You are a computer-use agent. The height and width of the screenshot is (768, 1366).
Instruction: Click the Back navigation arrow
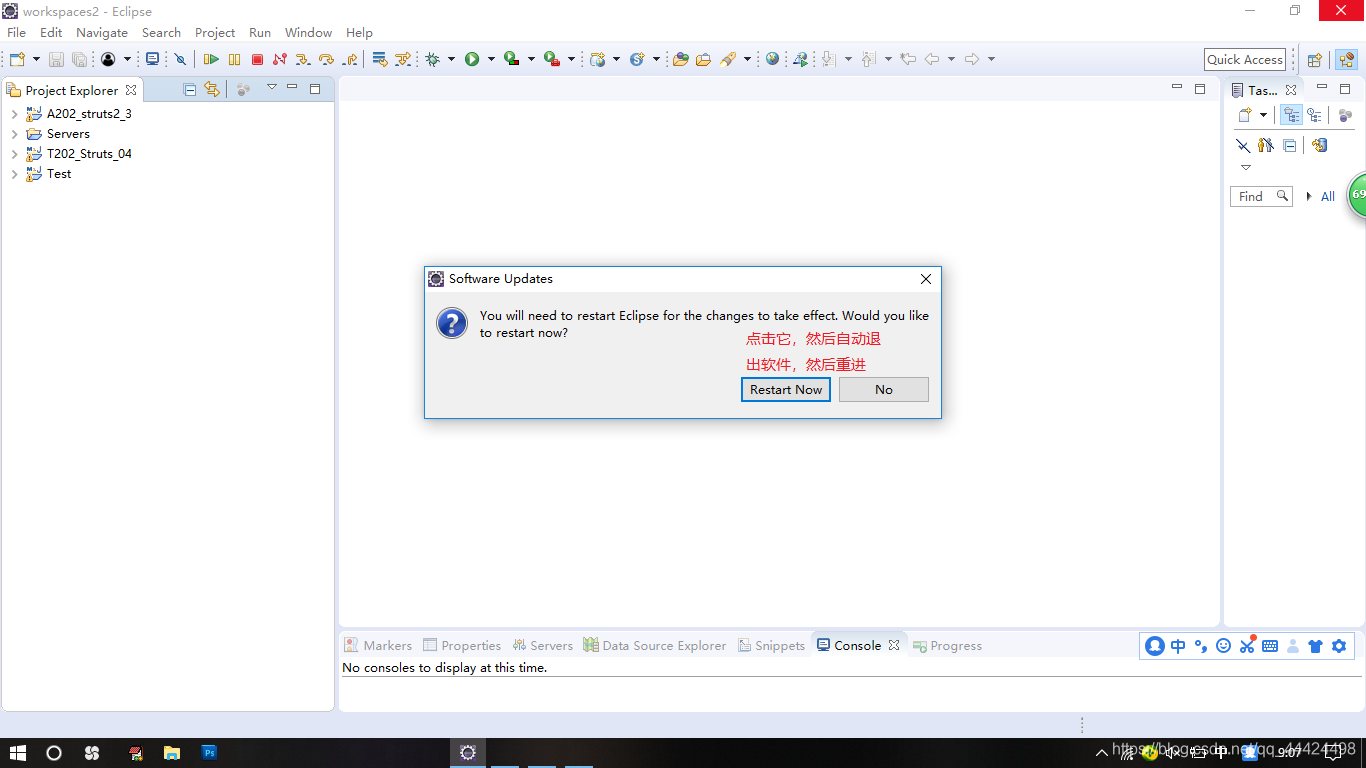pyautogui.click(x=932, y=59)
